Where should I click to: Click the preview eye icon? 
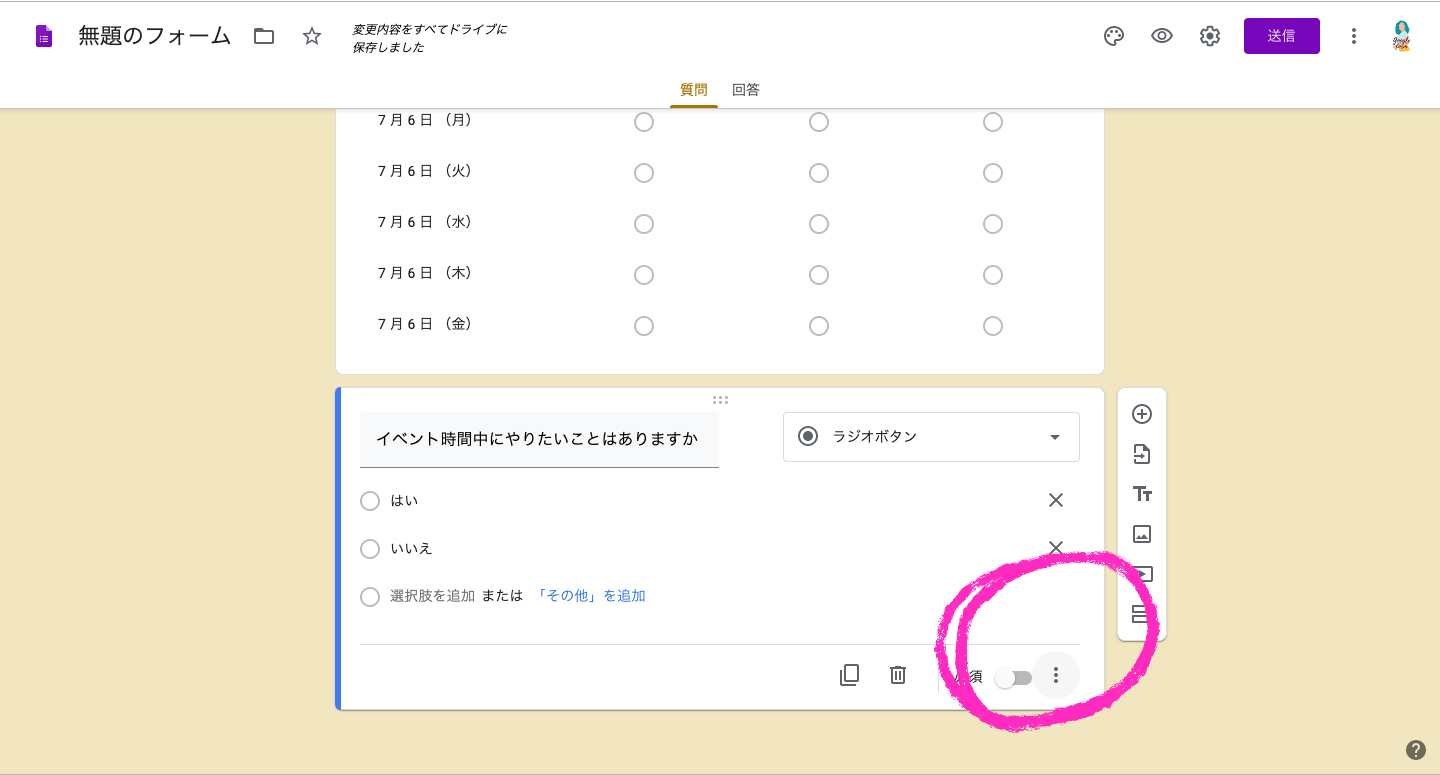[x=1161, y=36]
